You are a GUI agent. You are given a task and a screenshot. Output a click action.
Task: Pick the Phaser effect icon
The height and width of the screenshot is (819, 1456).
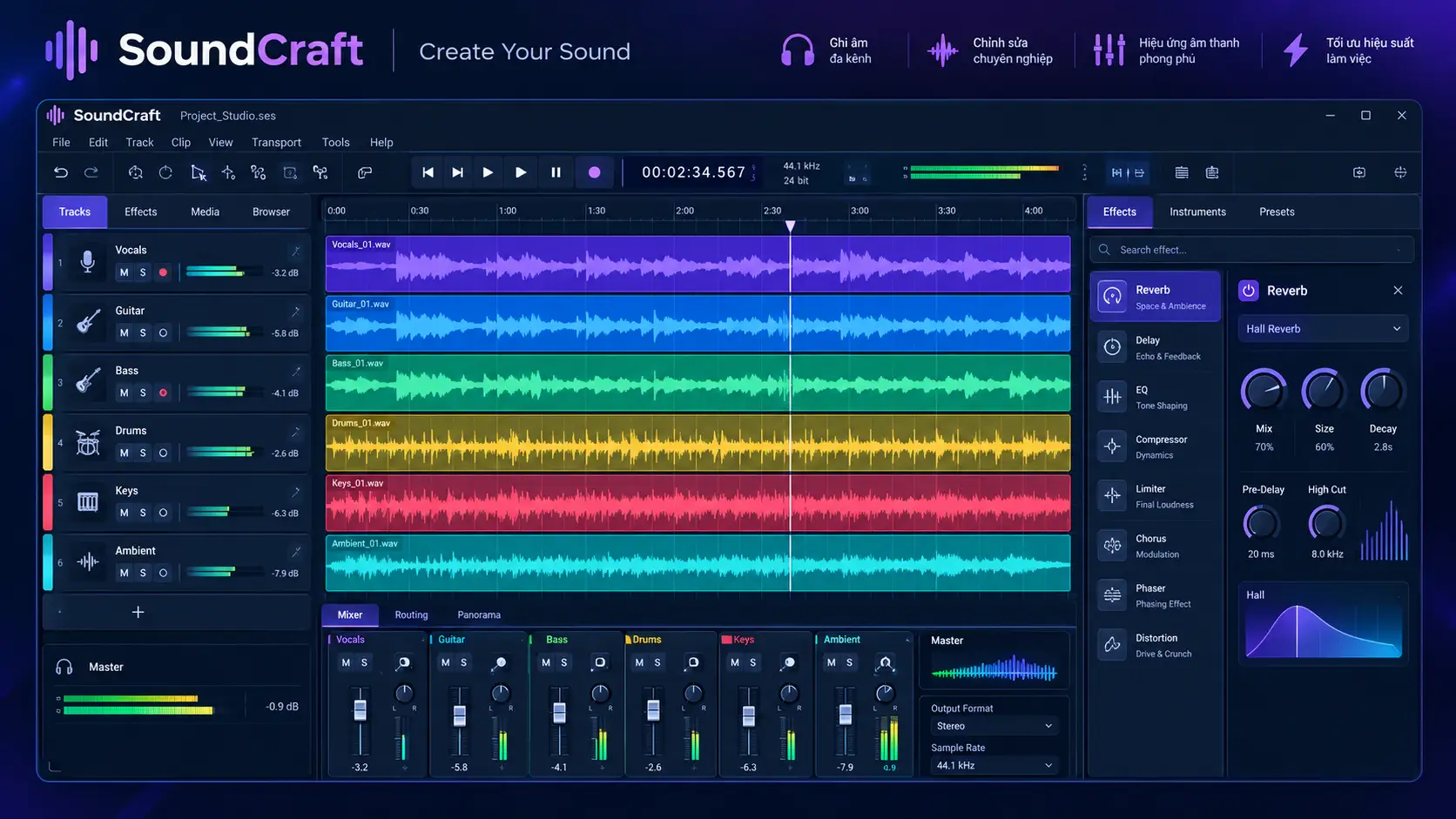1112,595
